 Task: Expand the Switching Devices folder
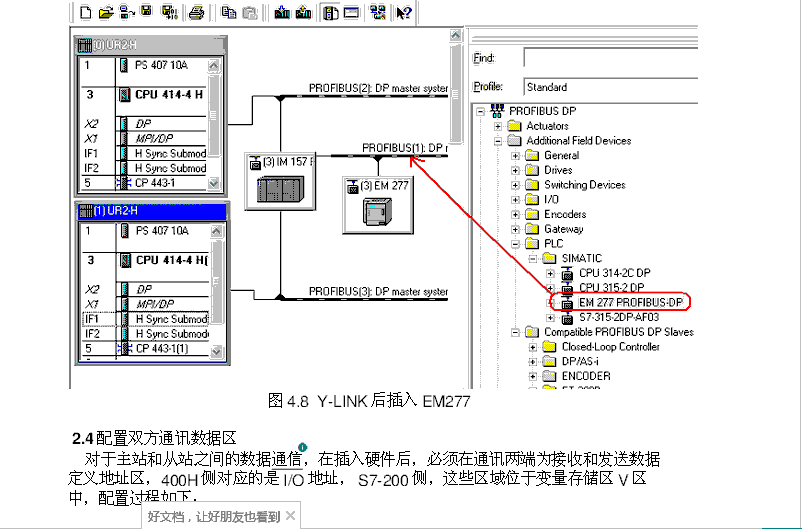click(x=515, y=185)
